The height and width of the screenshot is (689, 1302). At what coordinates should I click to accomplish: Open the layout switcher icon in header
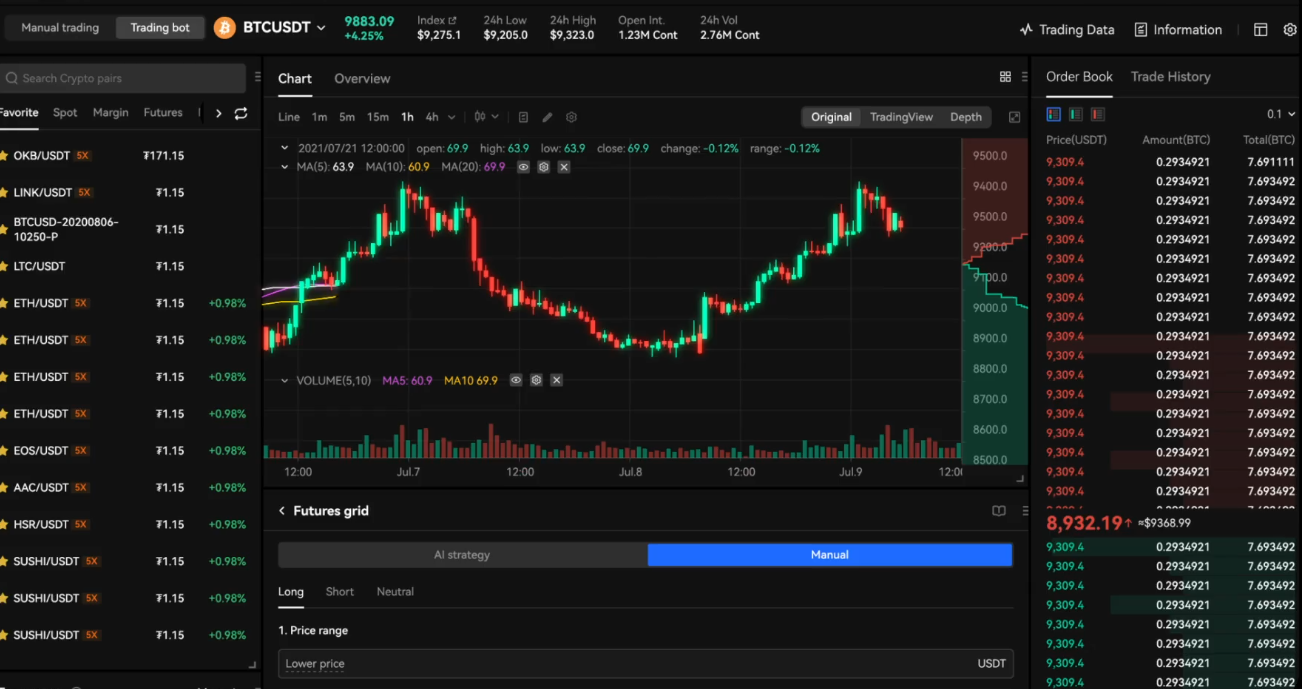[x=1260, y=30]
